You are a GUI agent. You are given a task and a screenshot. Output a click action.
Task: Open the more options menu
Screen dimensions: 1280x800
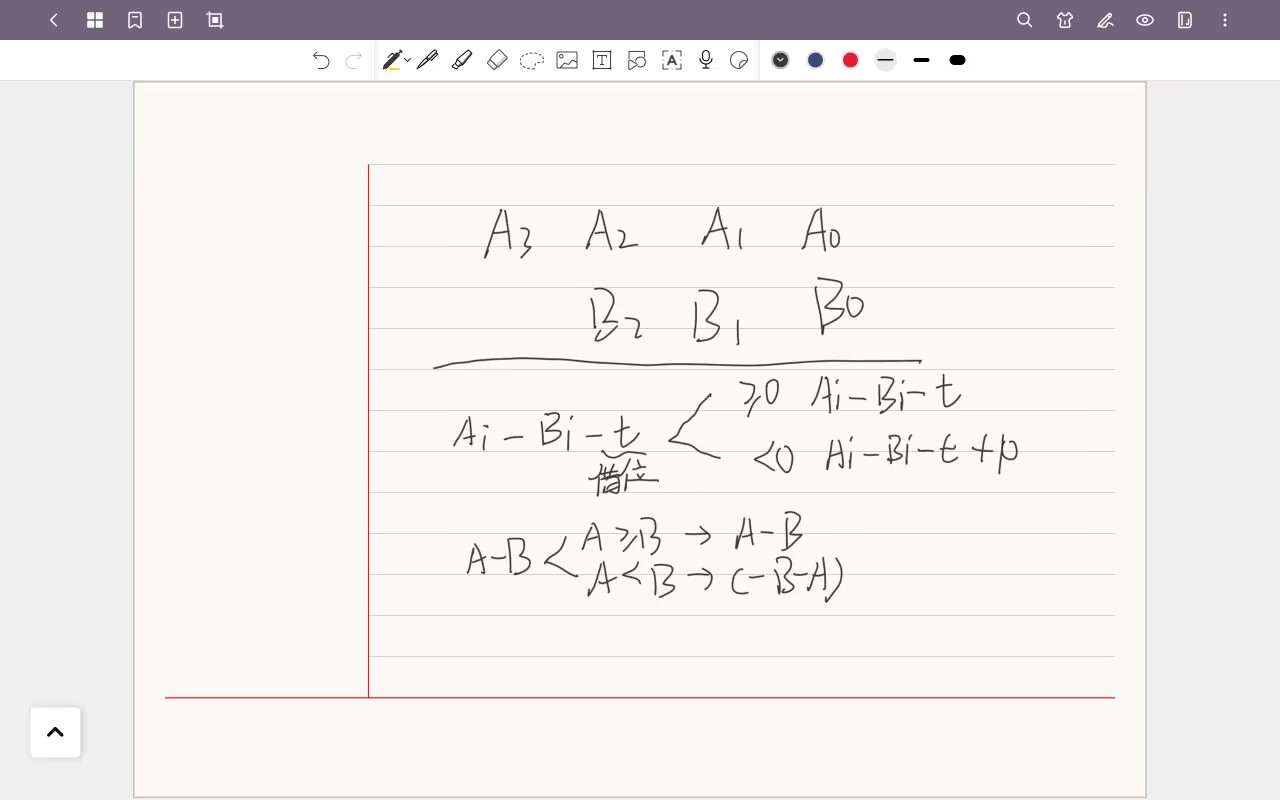point(1225,20)
